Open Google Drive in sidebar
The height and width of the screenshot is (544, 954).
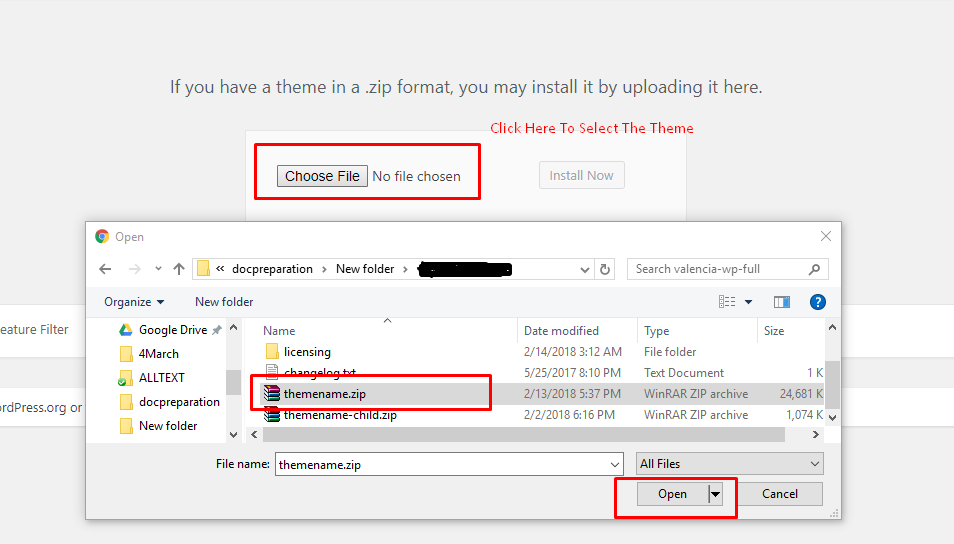coord(172,330)
